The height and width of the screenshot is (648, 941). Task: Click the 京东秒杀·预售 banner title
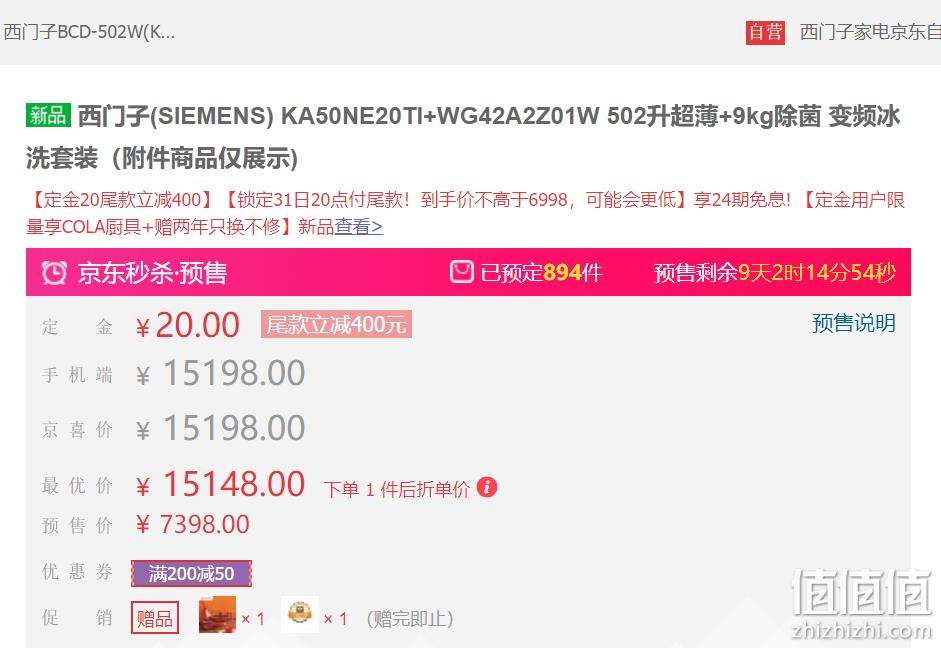(x=152, y=273)
